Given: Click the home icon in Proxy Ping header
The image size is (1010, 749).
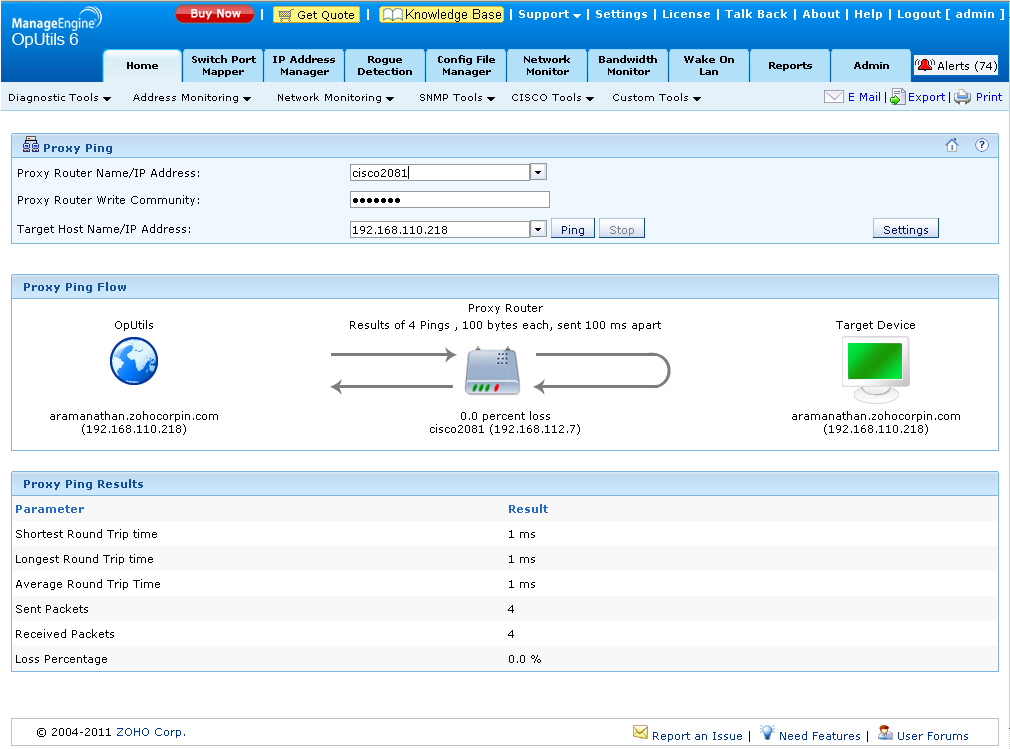Looking at the screenshot, I should point(952,146).
